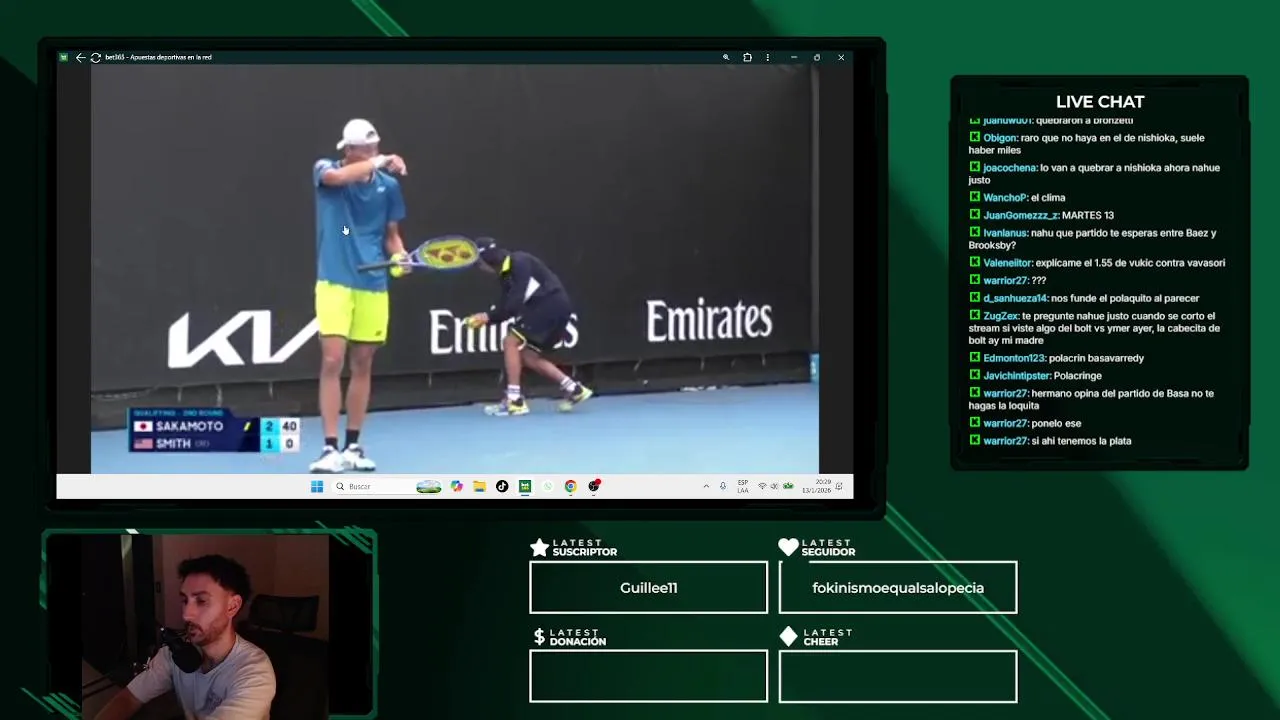The image size is (1280, 720).
Task: Open the Wi-Fi network tray icon
Action: [762, 486]
